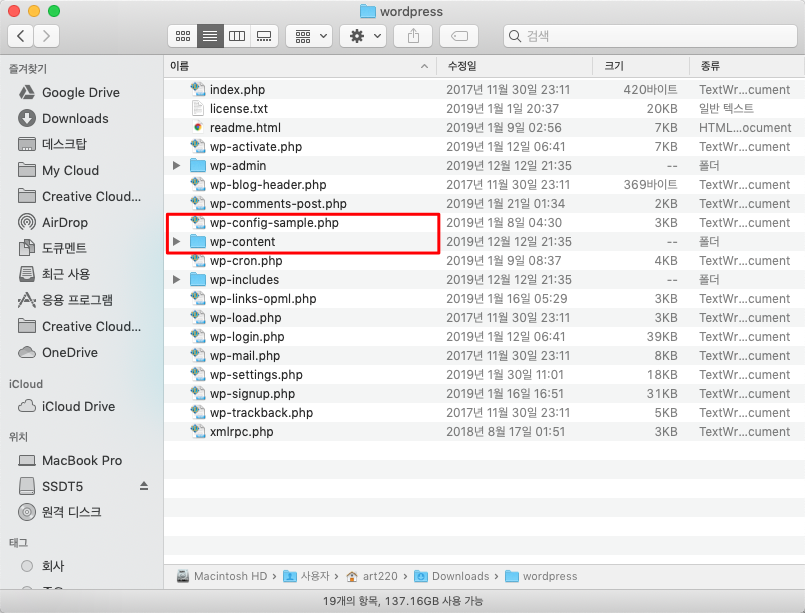Click Macintosh HD in path bar
The image size is (805, 613).
[x=222, y=576]
